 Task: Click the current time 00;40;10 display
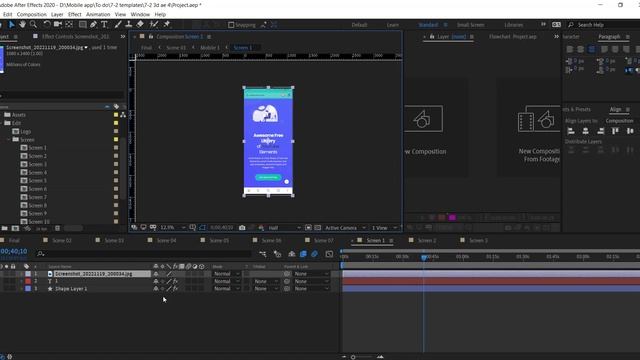pos(14,251)
